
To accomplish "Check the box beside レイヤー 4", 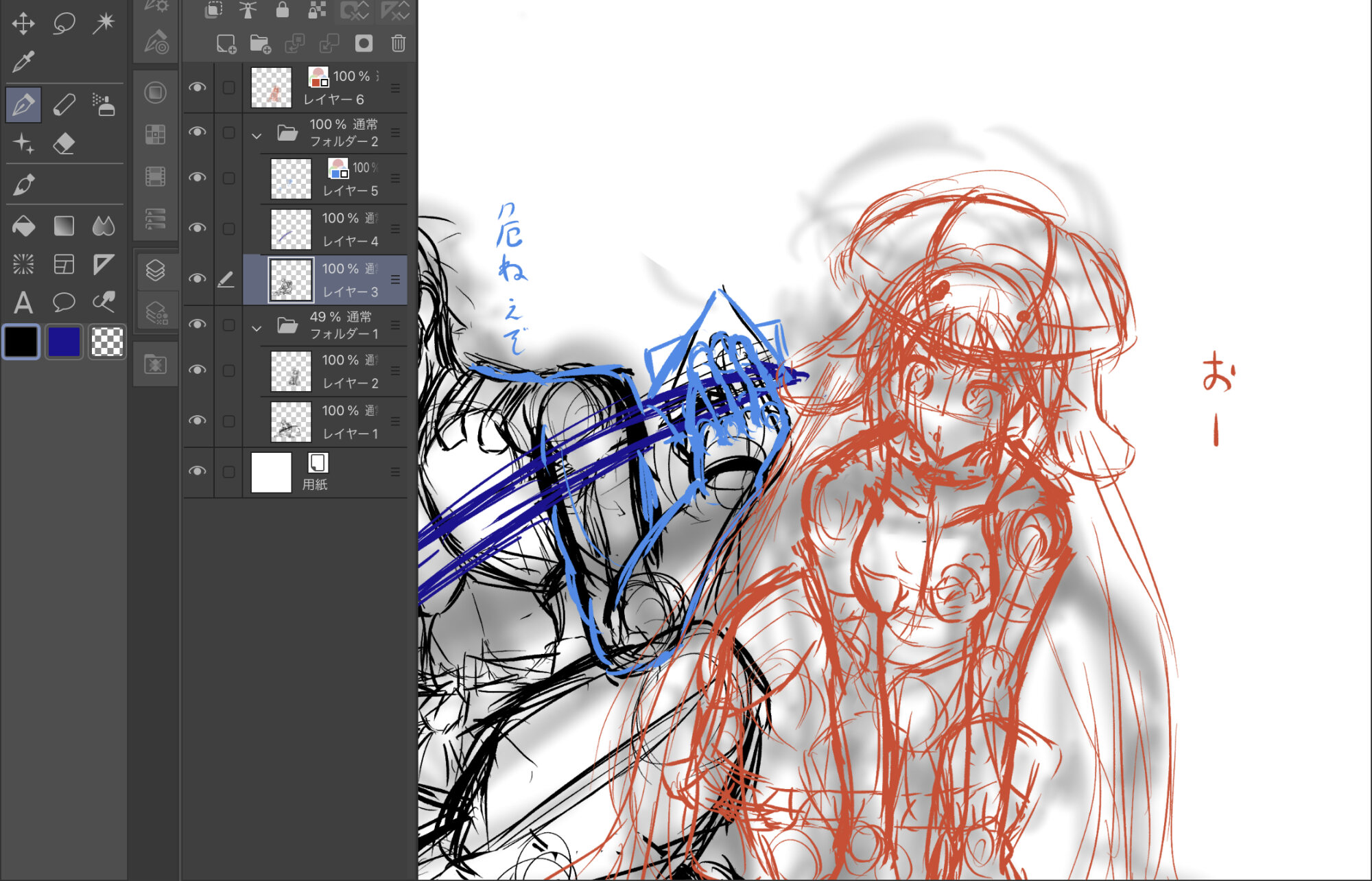I will tap(228, 228).
